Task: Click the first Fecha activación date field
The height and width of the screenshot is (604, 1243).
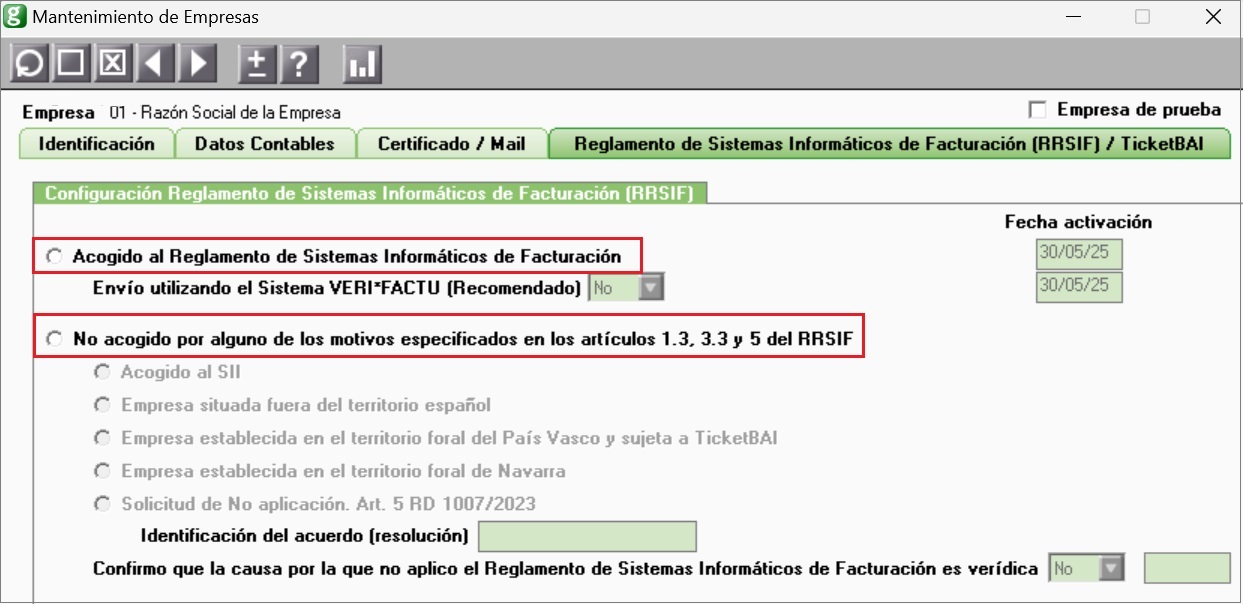Action: coord(1079,253)
